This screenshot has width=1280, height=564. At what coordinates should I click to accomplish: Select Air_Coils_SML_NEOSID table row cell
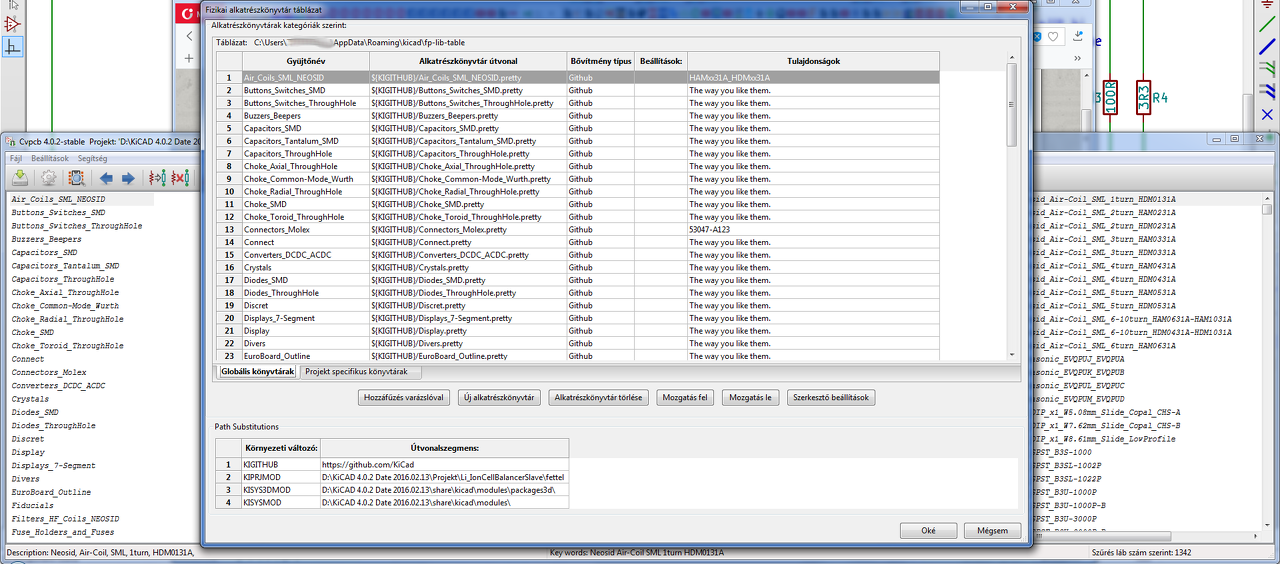[305, 77]
